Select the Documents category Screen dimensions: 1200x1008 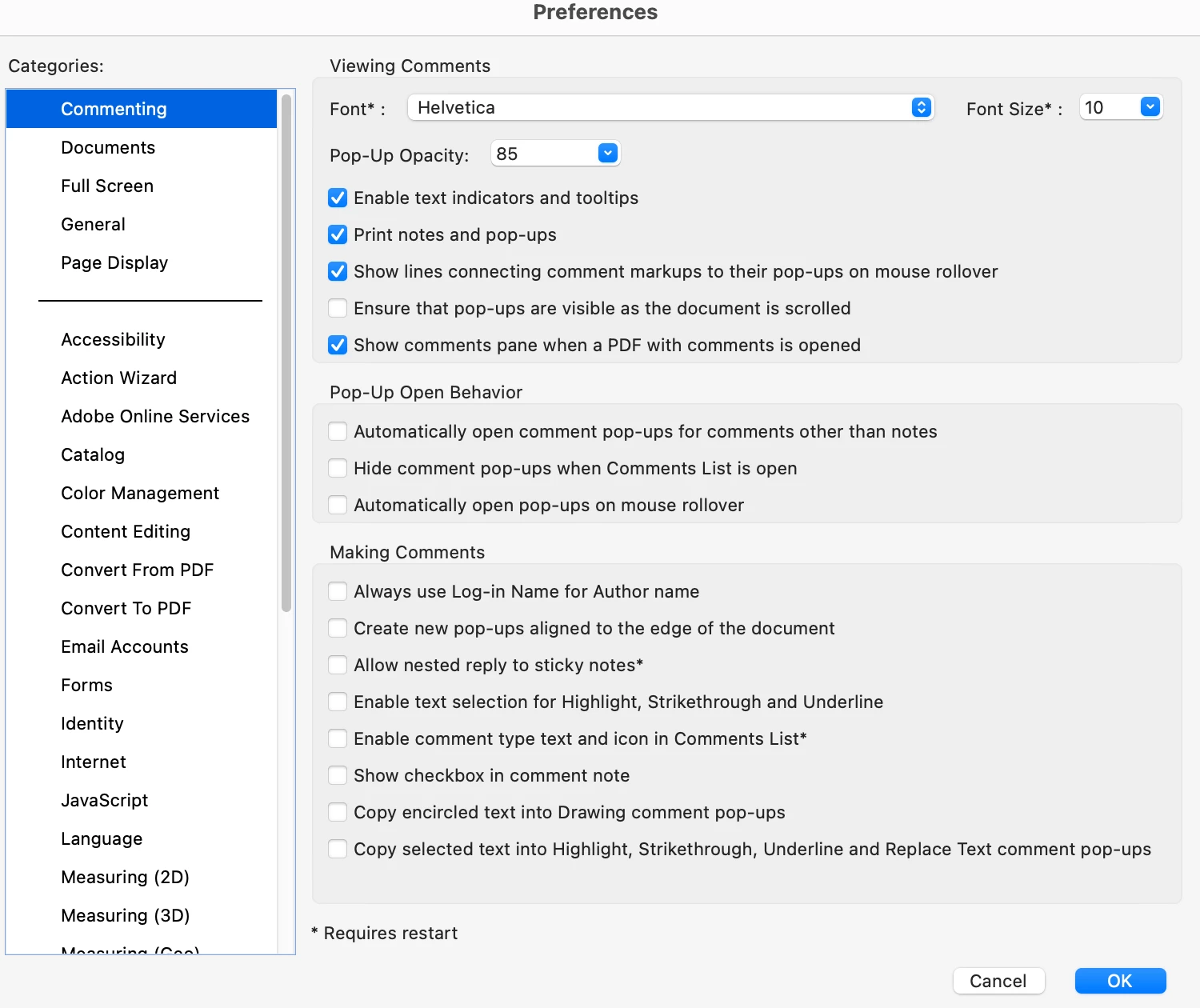[108, 147]
